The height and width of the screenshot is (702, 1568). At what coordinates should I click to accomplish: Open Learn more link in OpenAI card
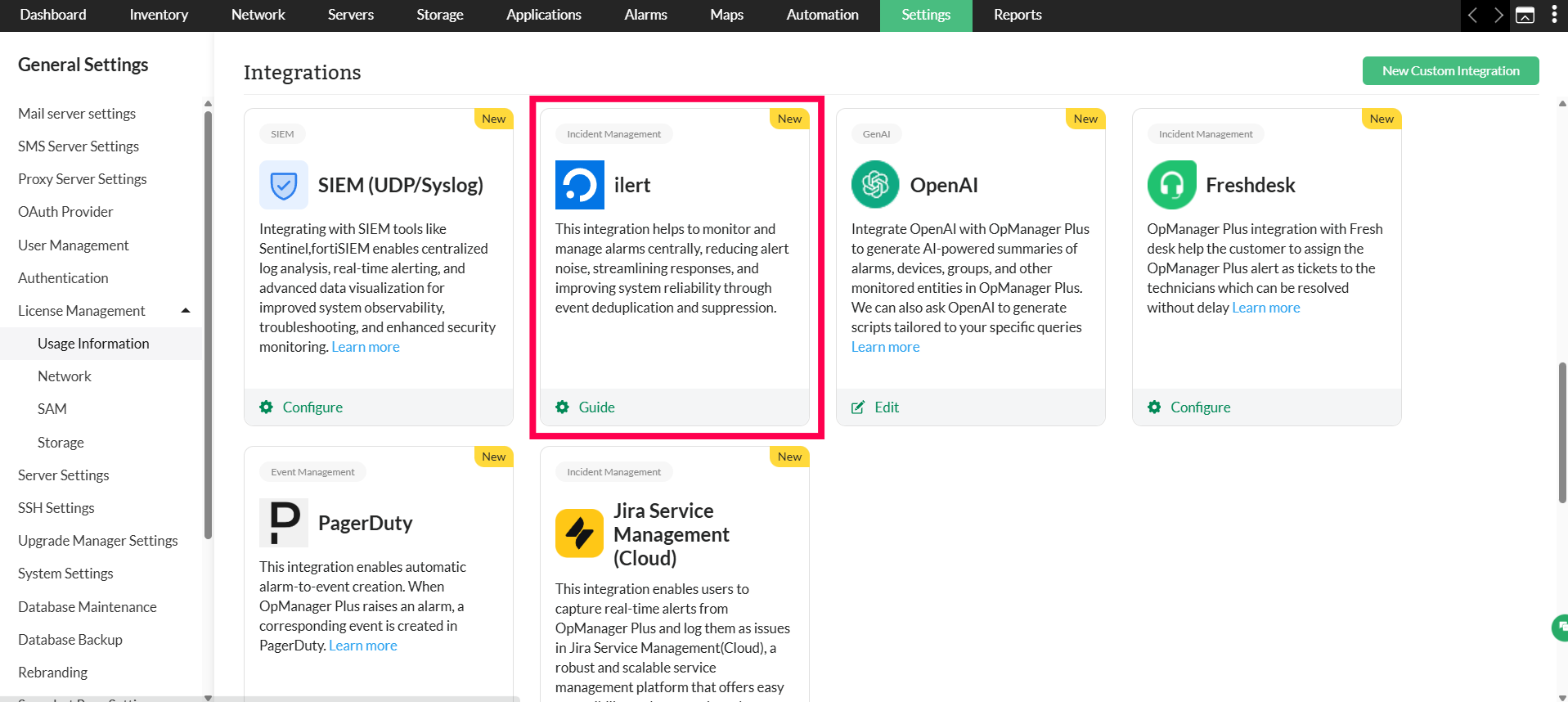[886, 347]
